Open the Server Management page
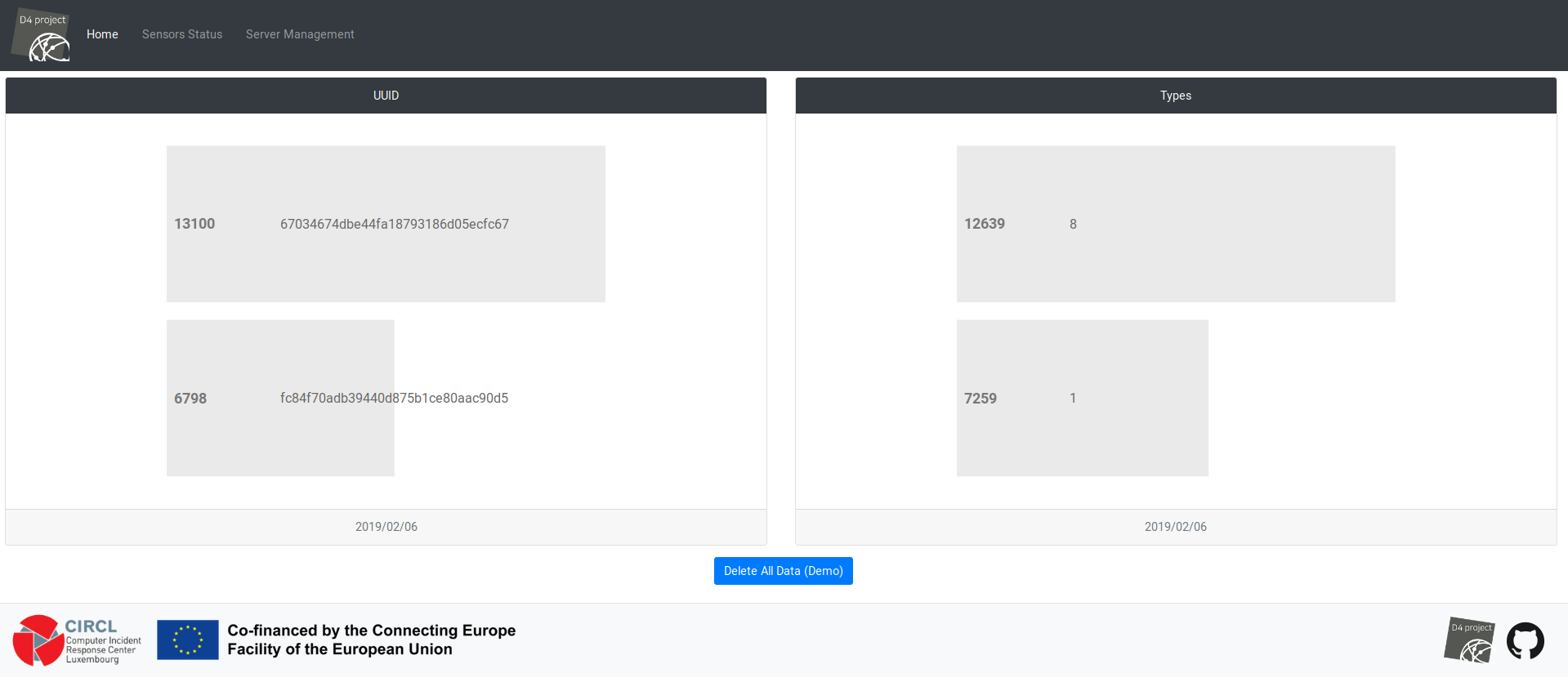The height and width of the screenshot is (700, 1568). click(299, 34)
